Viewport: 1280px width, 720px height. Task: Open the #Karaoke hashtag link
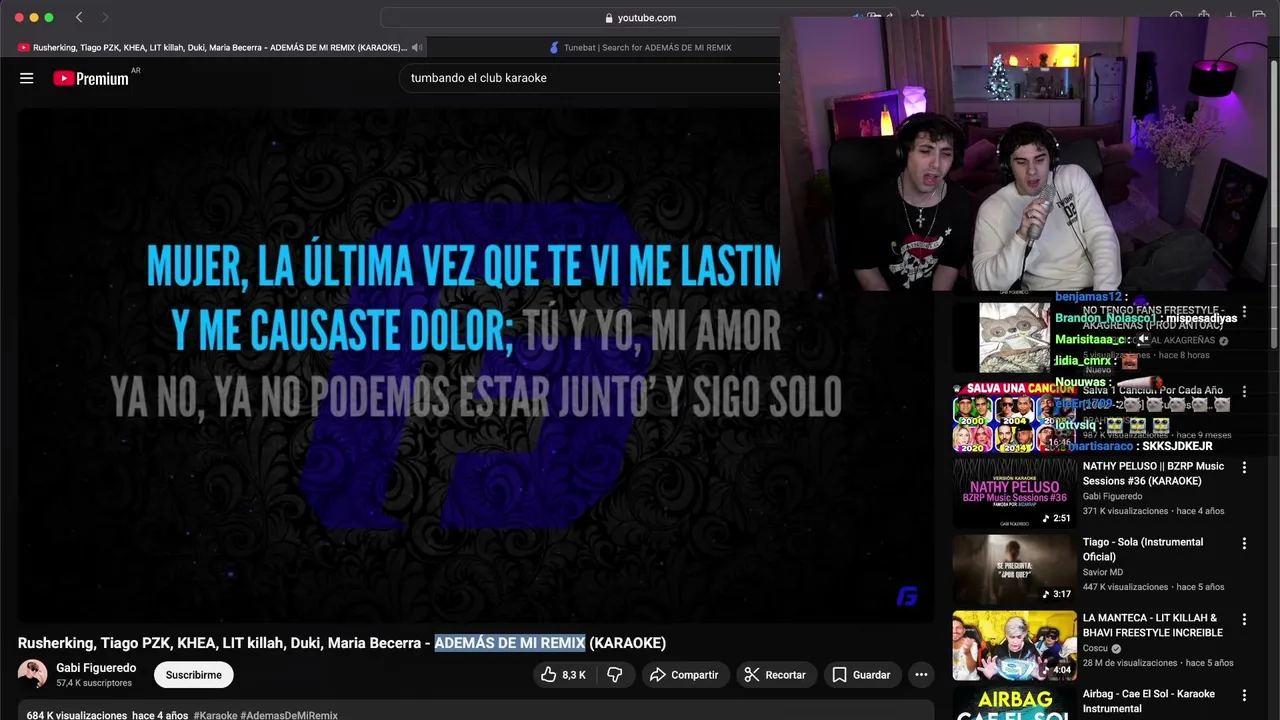click(x=215, y=715)
